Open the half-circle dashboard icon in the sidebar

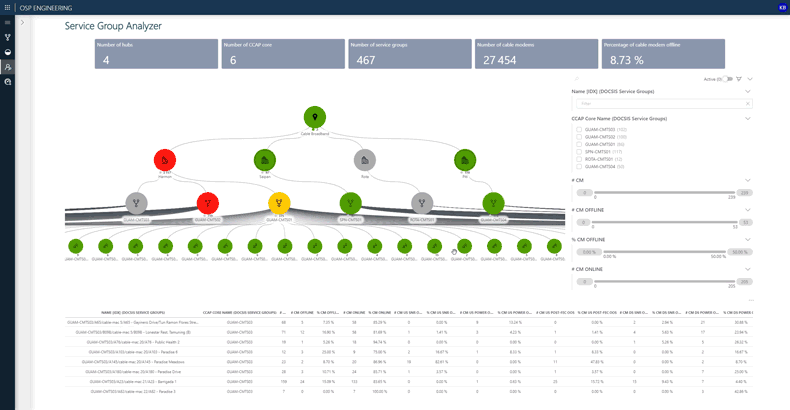pos(7,52)
